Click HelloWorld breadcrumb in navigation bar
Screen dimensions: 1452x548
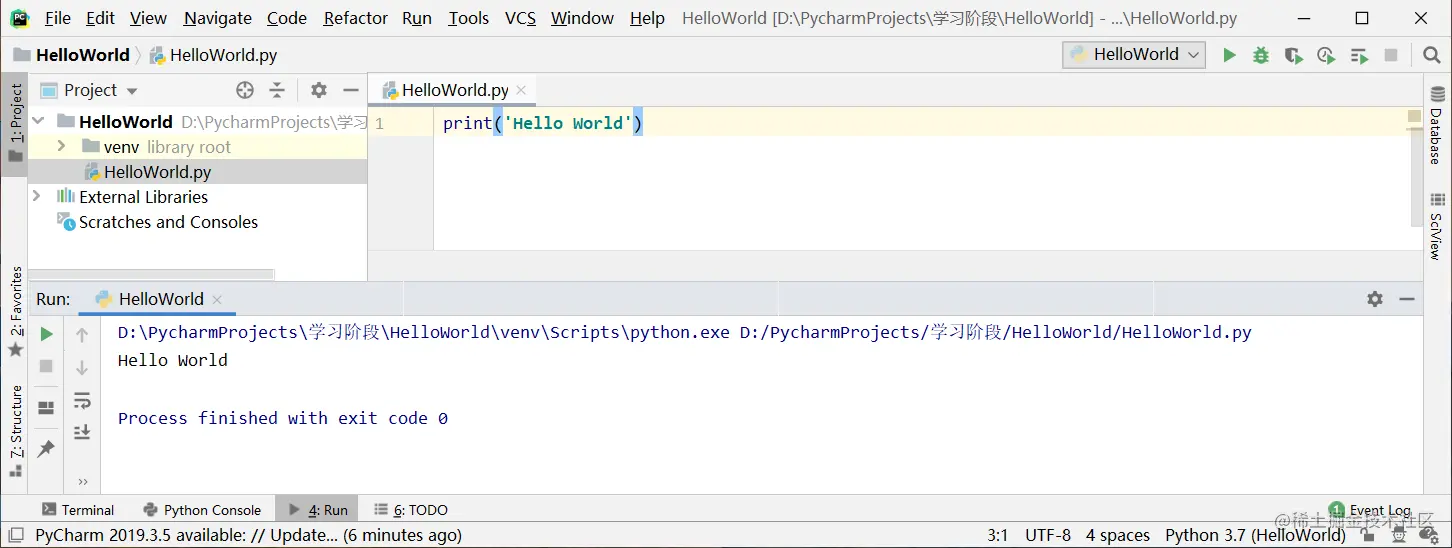72,55
